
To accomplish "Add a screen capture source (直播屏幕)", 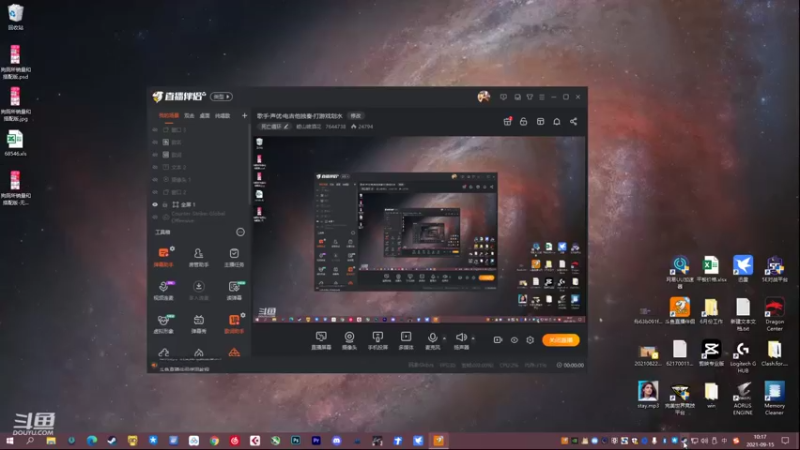I will (321, 340).
